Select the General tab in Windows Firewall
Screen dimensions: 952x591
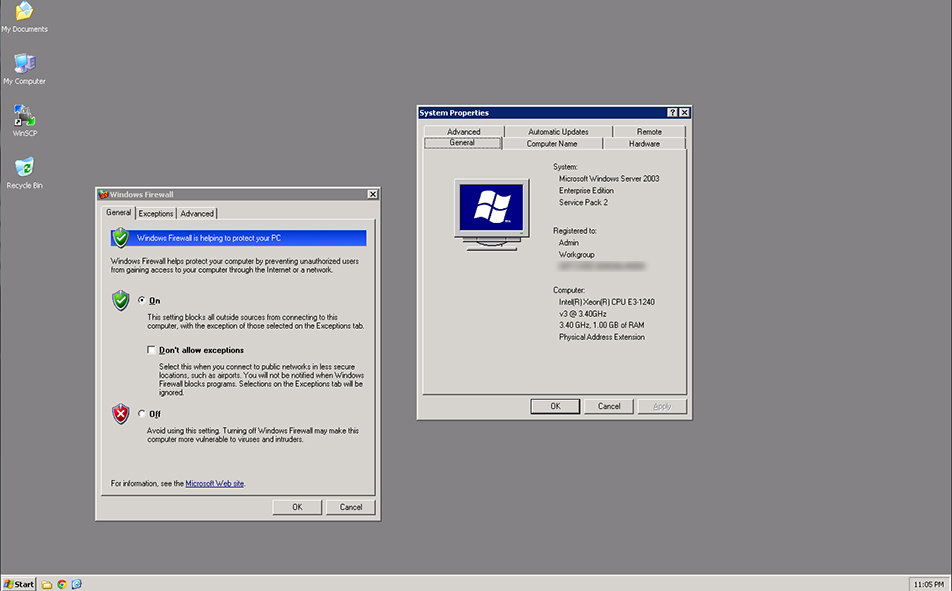pyautogui.click(x=118, y=213)
